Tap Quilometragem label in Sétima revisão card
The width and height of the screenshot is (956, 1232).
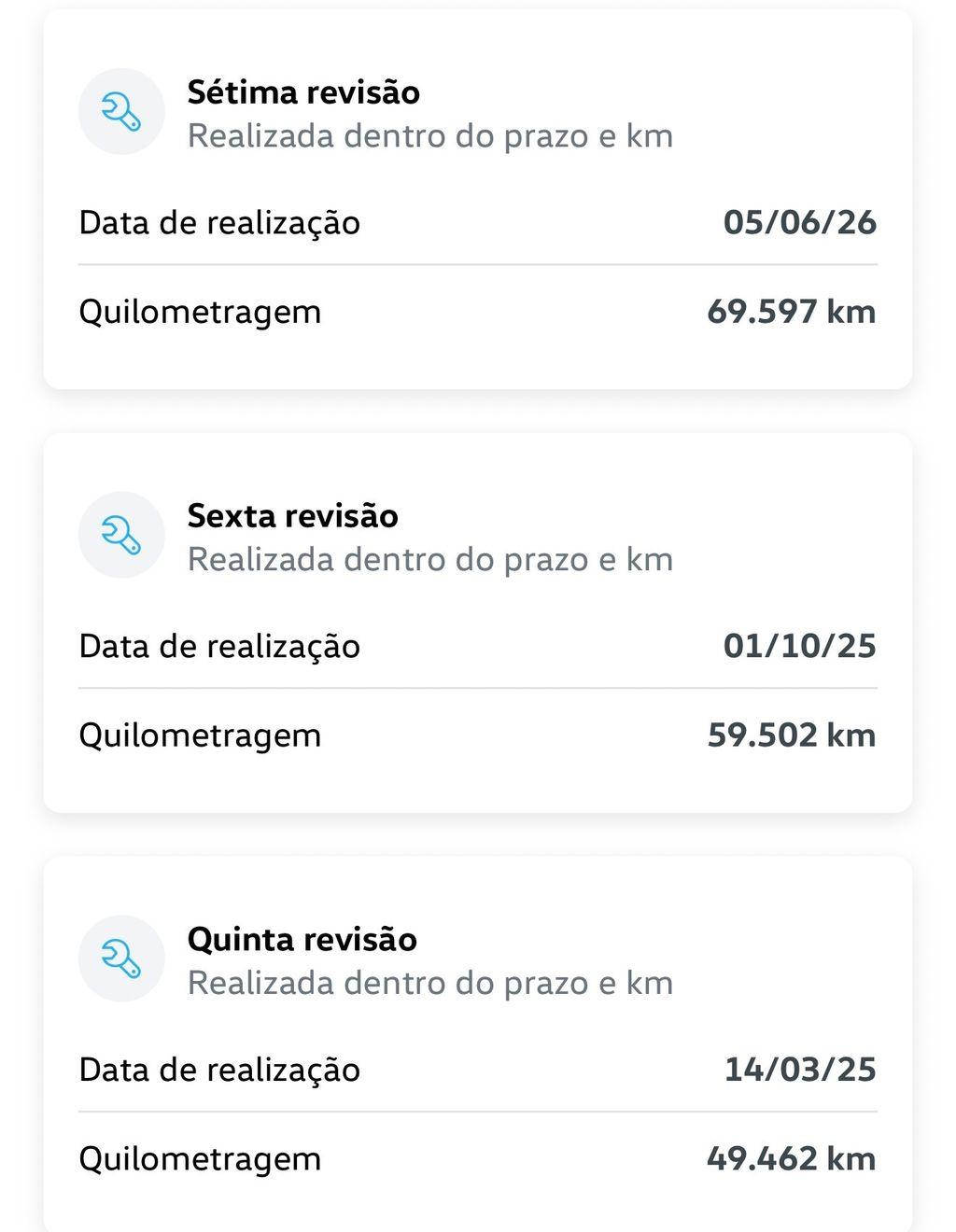pos(200,313)
